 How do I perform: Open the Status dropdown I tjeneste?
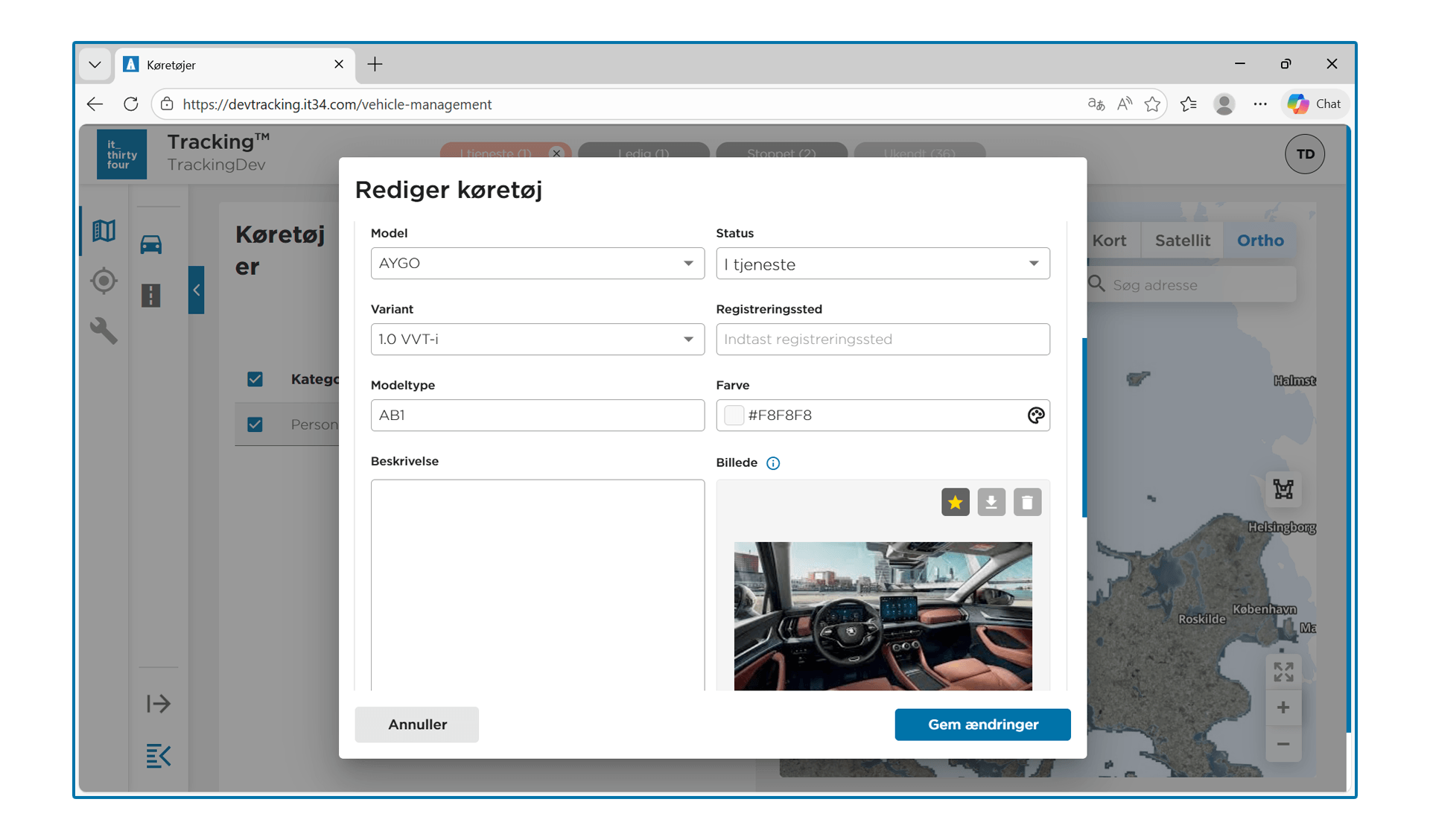(x=883, y=264)
